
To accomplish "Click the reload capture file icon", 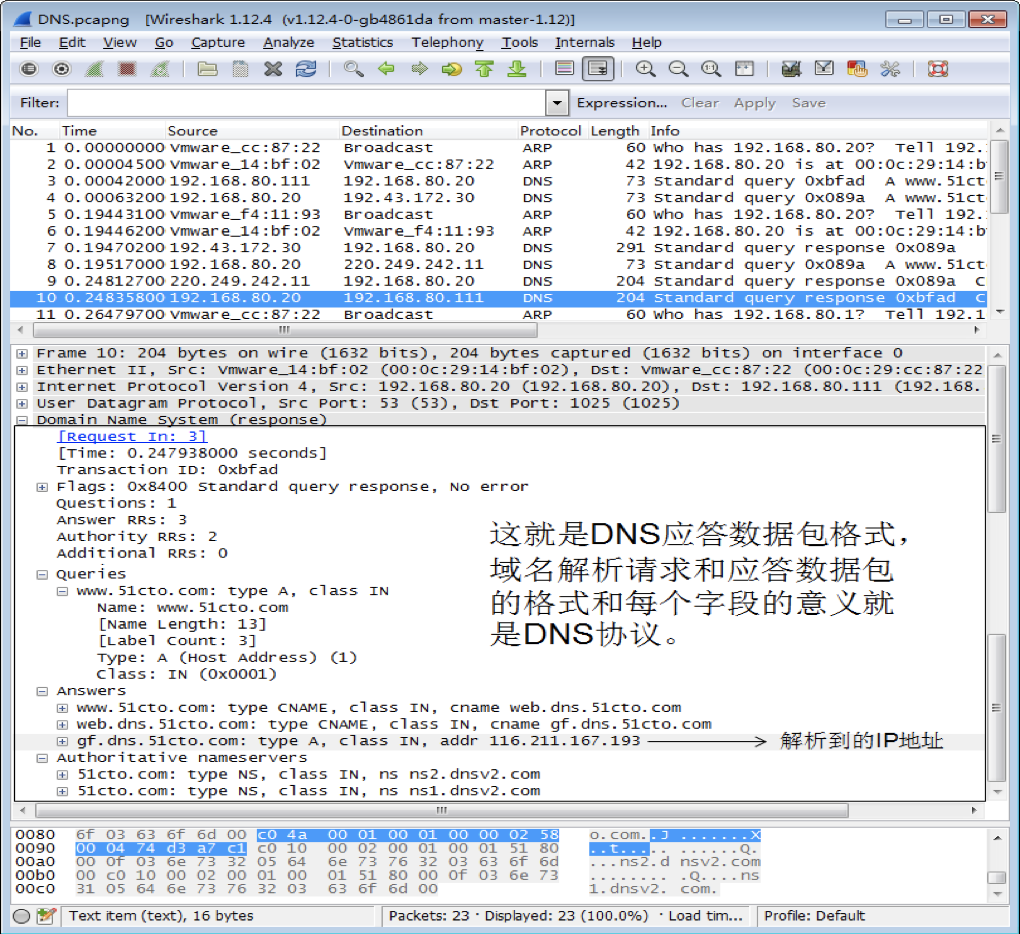I will pyautogui.click(x=306, y=69).
